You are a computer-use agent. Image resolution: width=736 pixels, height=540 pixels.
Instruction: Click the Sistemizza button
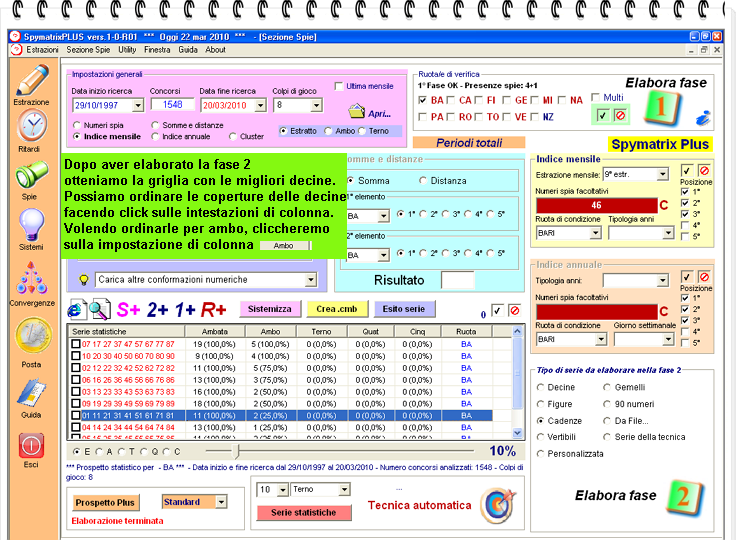click(x=269, y=309)
